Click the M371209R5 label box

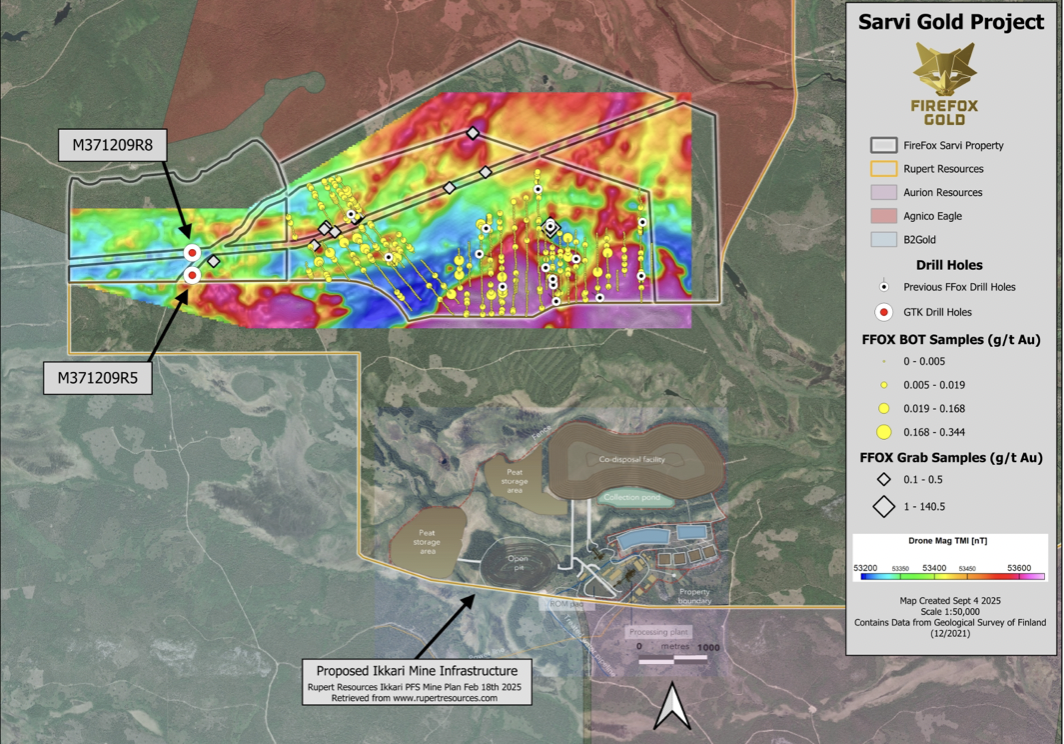pos(98,378)
